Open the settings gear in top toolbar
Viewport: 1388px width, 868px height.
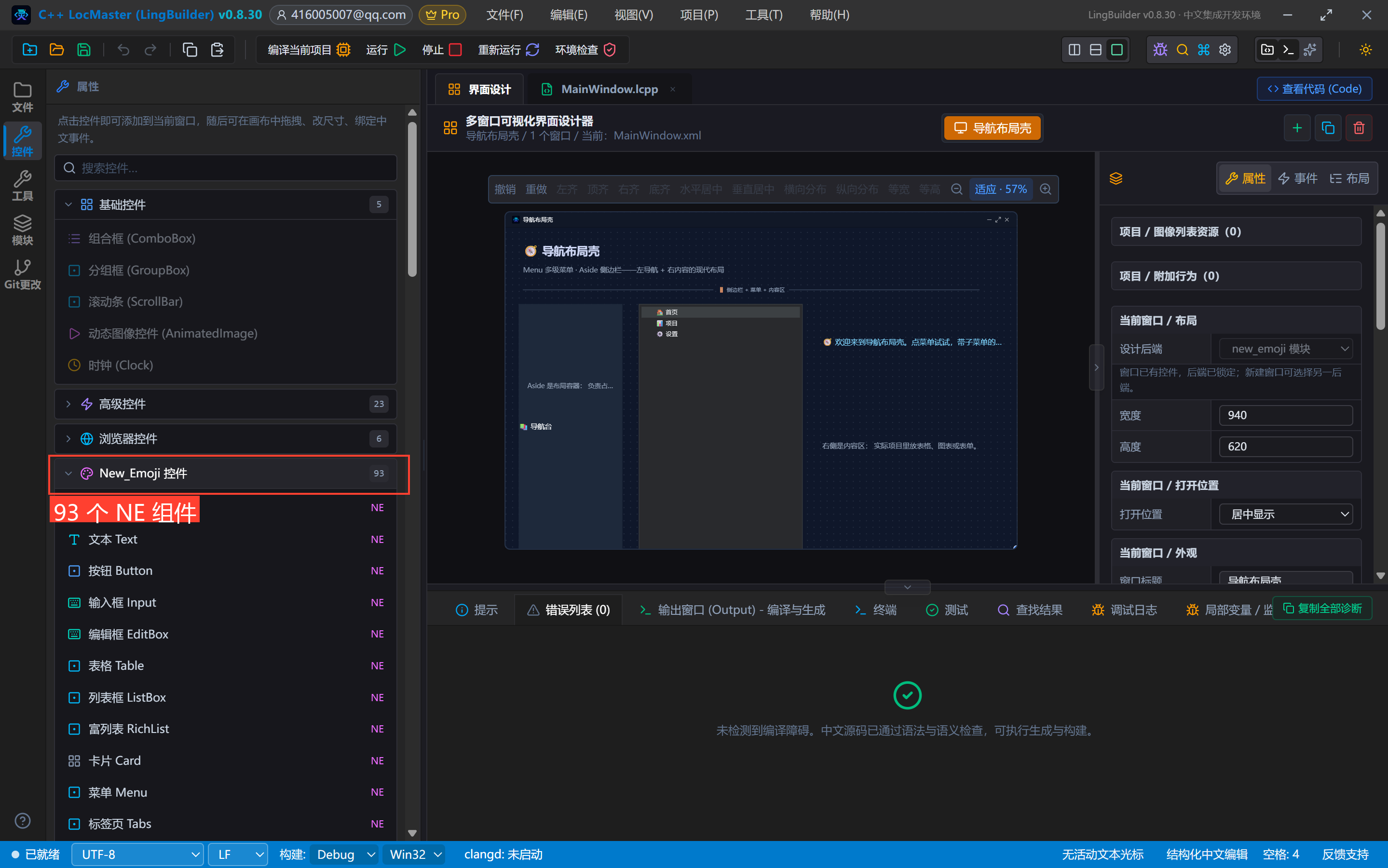coord(1225,50)
